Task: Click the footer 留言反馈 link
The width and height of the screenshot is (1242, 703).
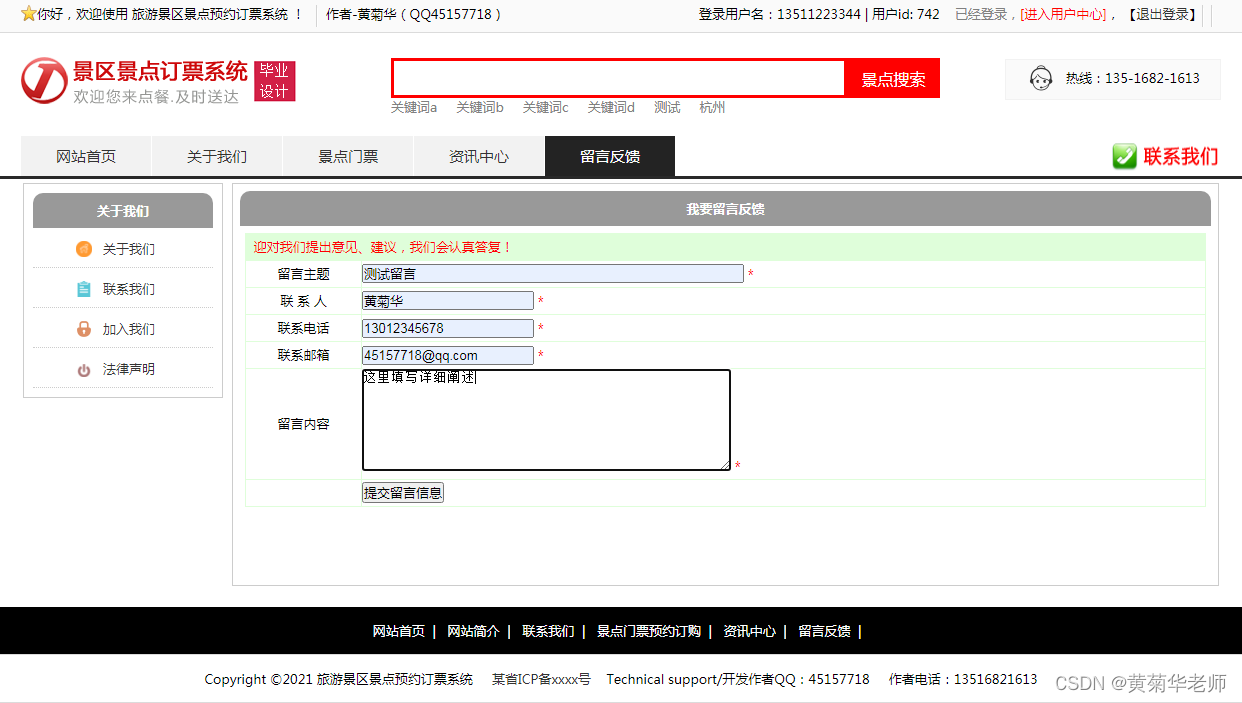Action: click(x=824, y=631)
